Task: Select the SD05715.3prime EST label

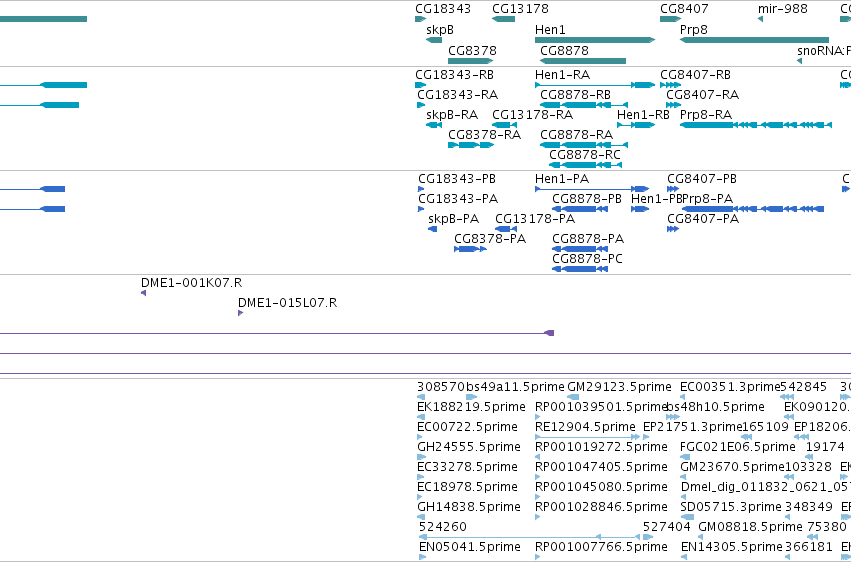Action: 731,507
